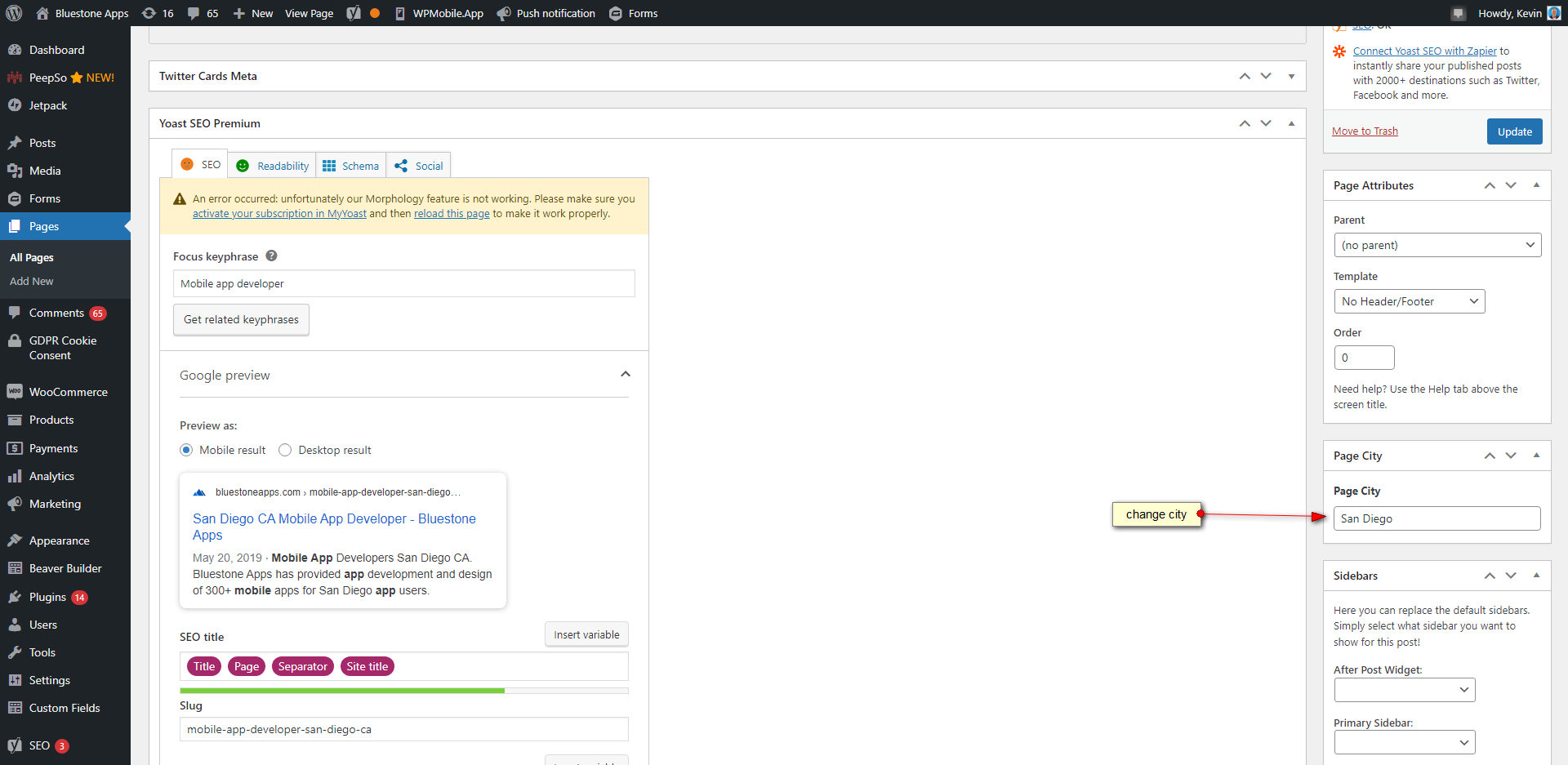Open the Jetpack icon in the sidebar
The image size is (1568, 765).
15,105
